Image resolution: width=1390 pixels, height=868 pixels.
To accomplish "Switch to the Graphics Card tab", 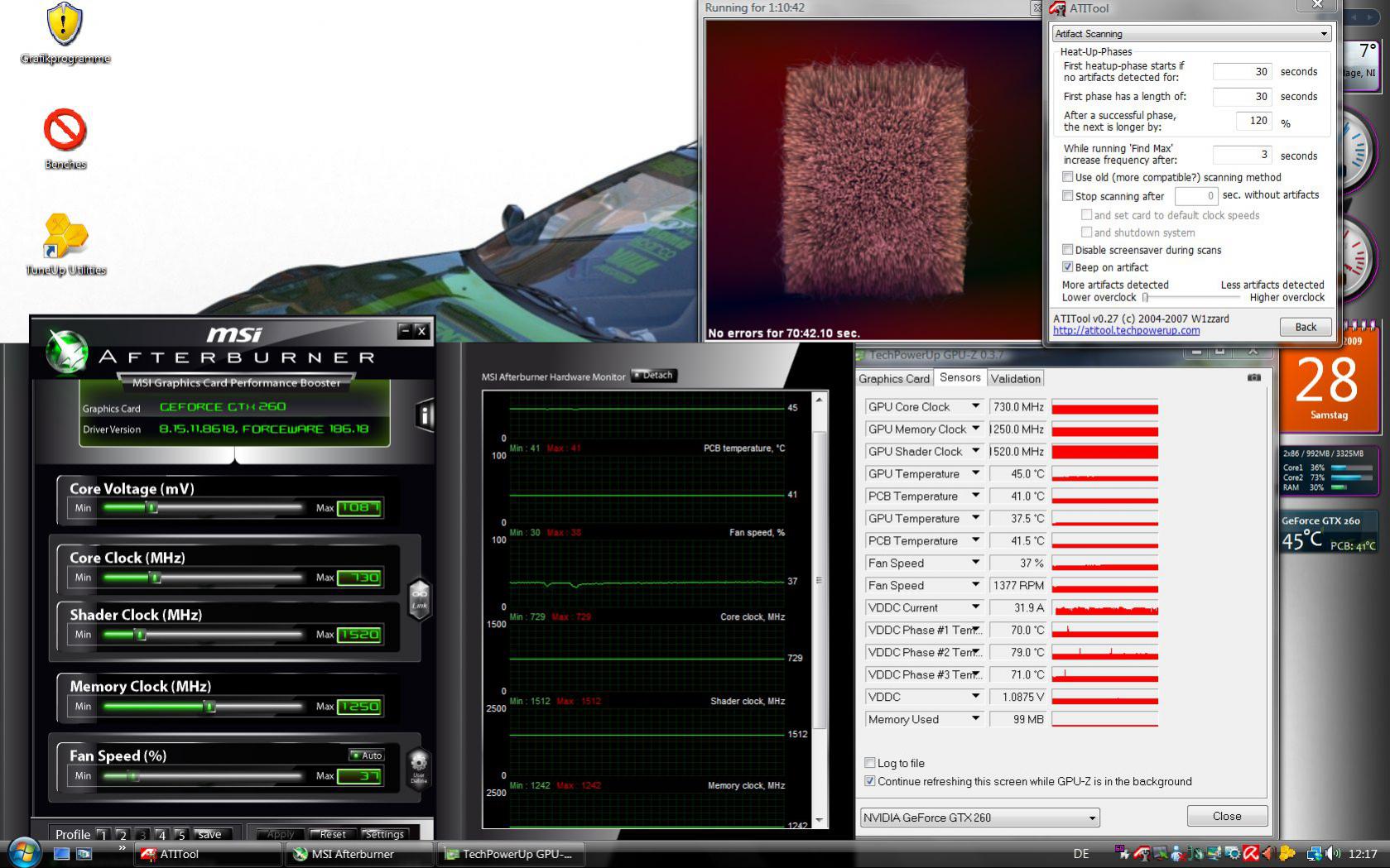I will coord(894,378).
